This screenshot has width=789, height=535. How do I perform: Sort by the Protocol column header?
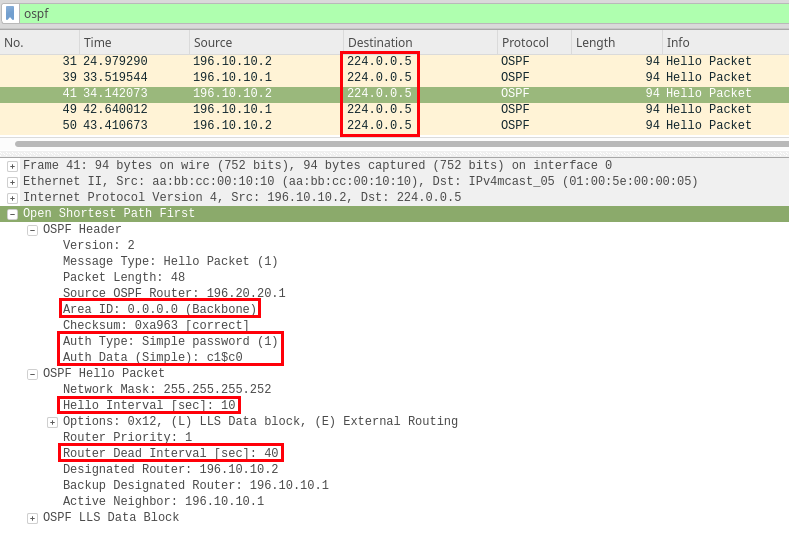[x=534, y=43]
